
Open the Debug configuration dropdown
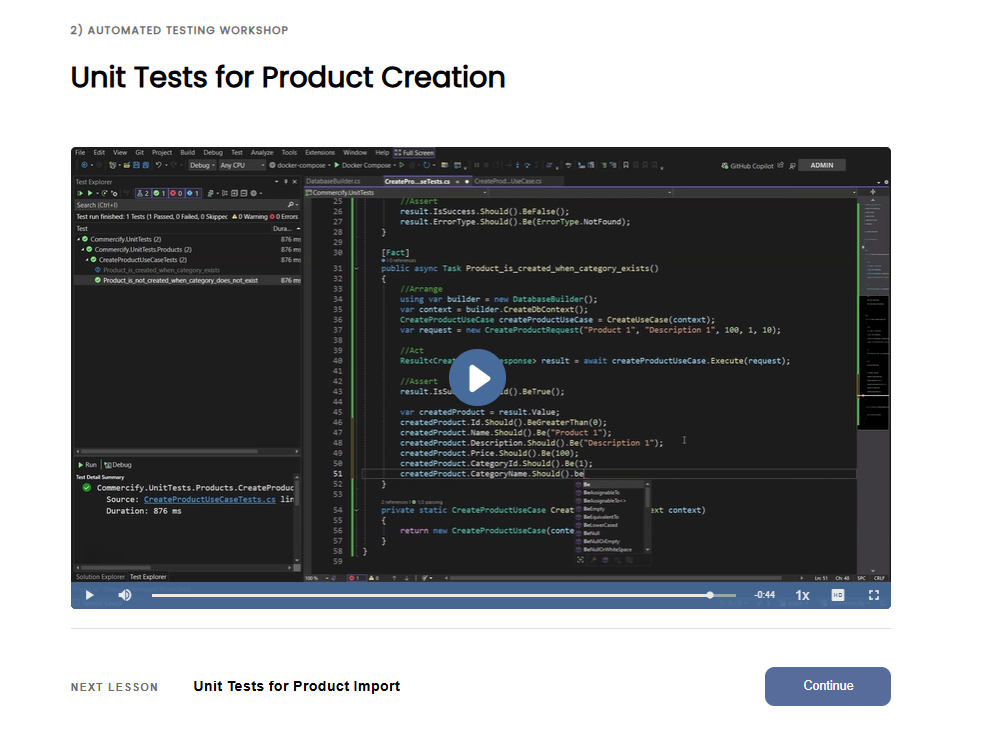pos(203,165)
